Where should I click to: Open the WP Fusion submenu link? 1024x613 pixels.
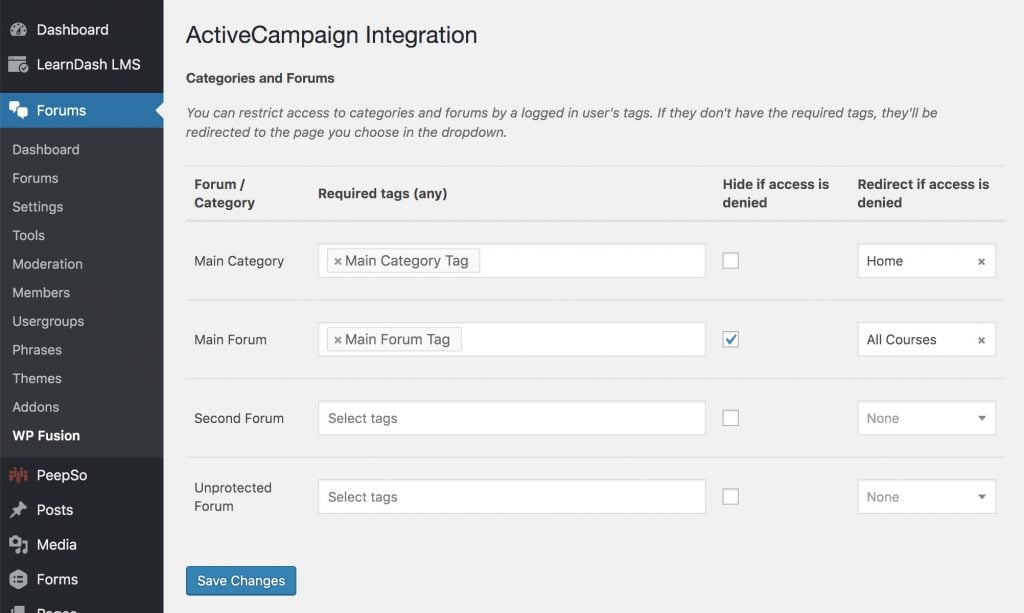[x=46, y=436]
